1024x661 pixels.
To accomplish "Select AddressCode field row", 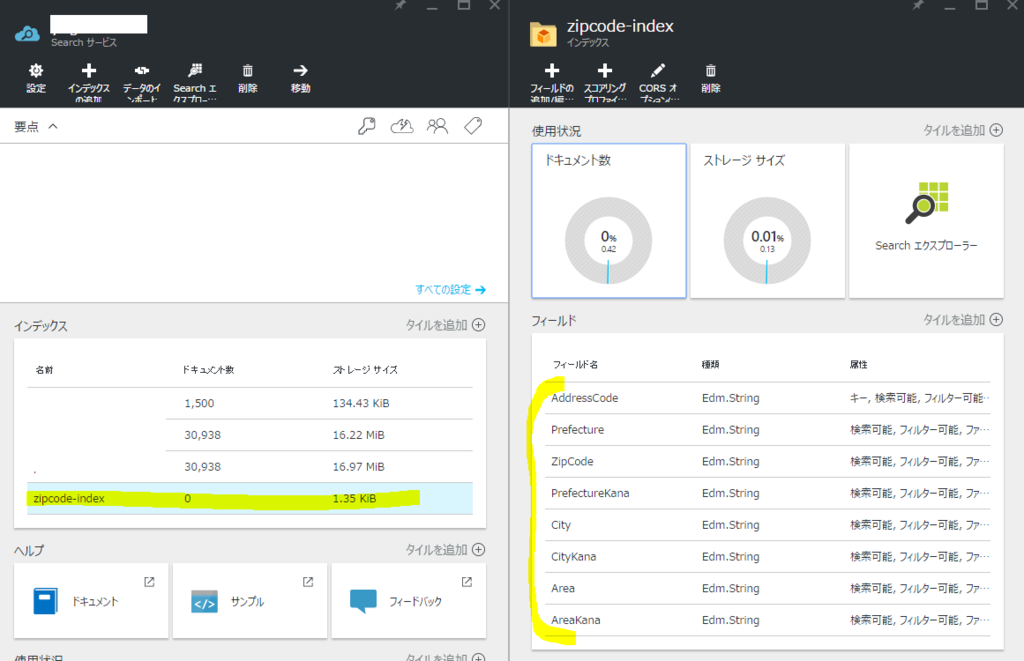I will (767, 398).
